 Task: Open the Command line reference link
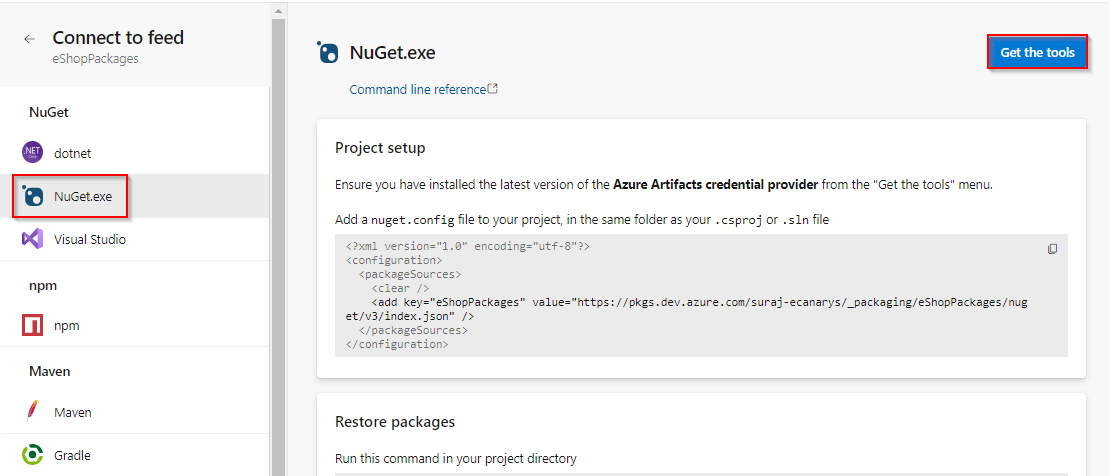click(418, 90)
